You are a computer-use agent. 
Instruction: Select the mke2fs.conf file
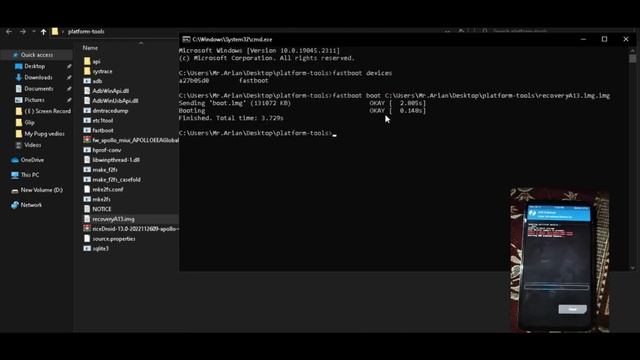tap(108, 189)
